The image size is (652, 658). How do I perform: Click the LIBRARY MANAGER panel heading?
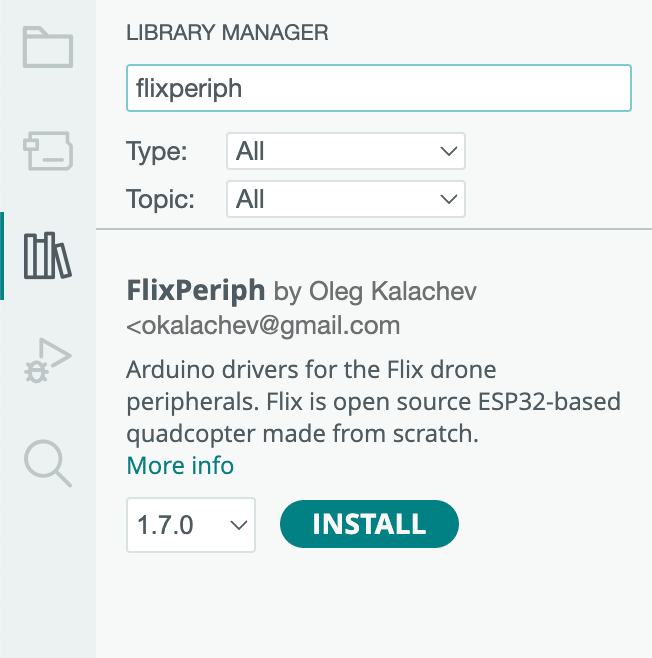point(227,33)
